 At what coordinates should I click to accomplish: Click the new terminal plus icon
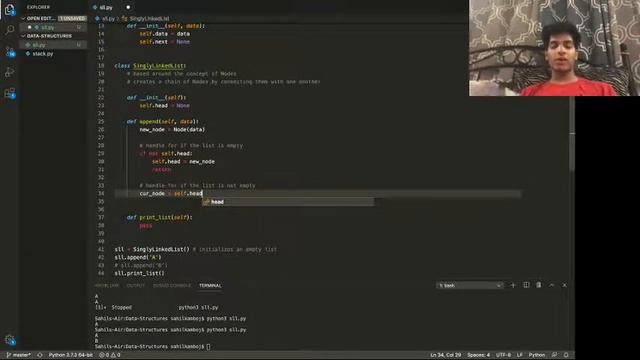tap(513, 285)
